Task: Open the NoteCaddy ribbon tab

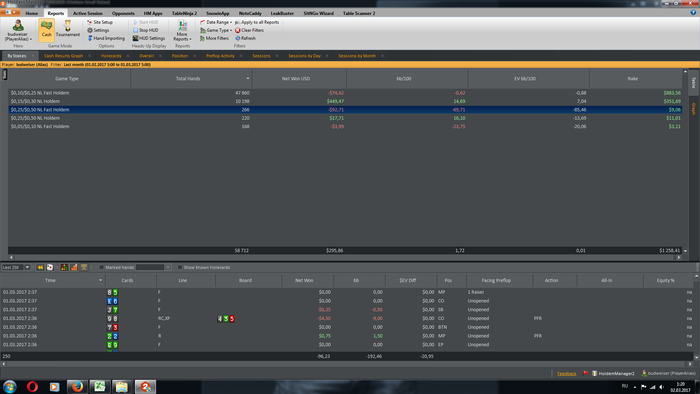Action: [250, 13]
